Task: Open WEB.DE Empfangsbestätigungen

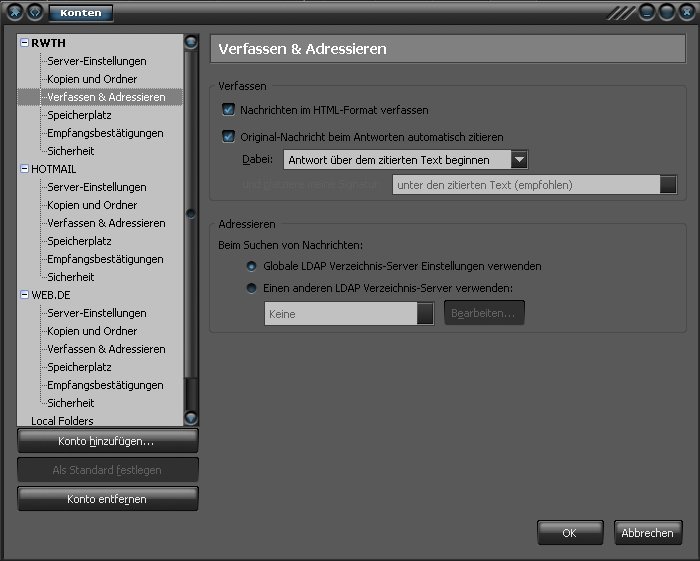Action: point(105,385)
